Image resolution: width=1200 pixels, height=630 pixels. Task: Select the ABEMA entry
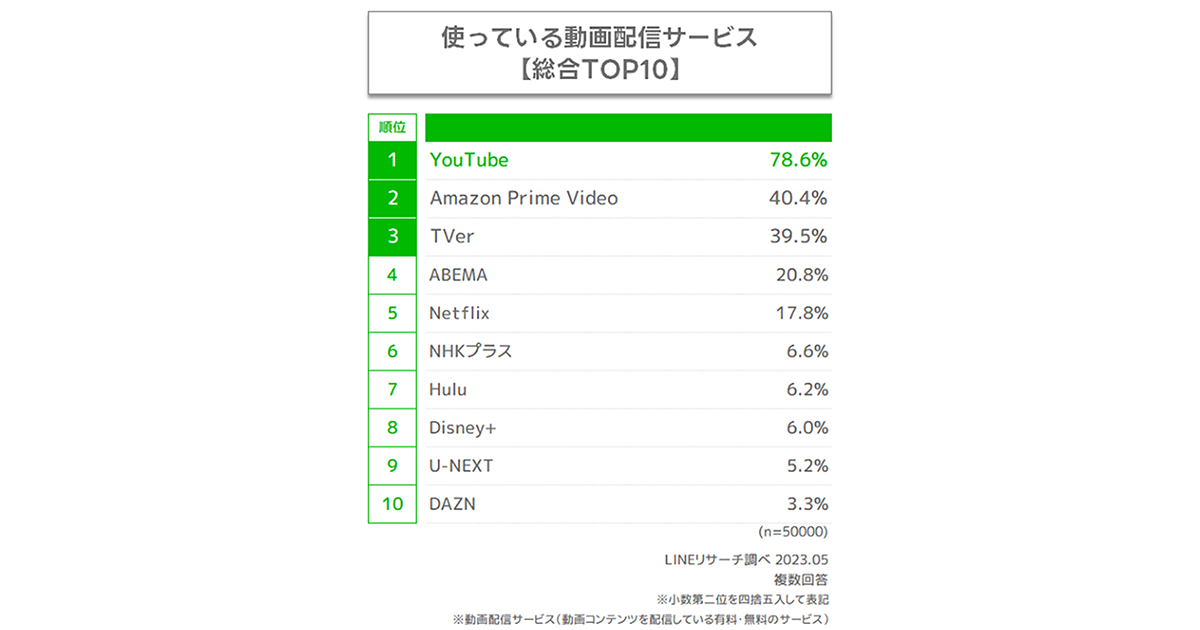coord(459,275)
